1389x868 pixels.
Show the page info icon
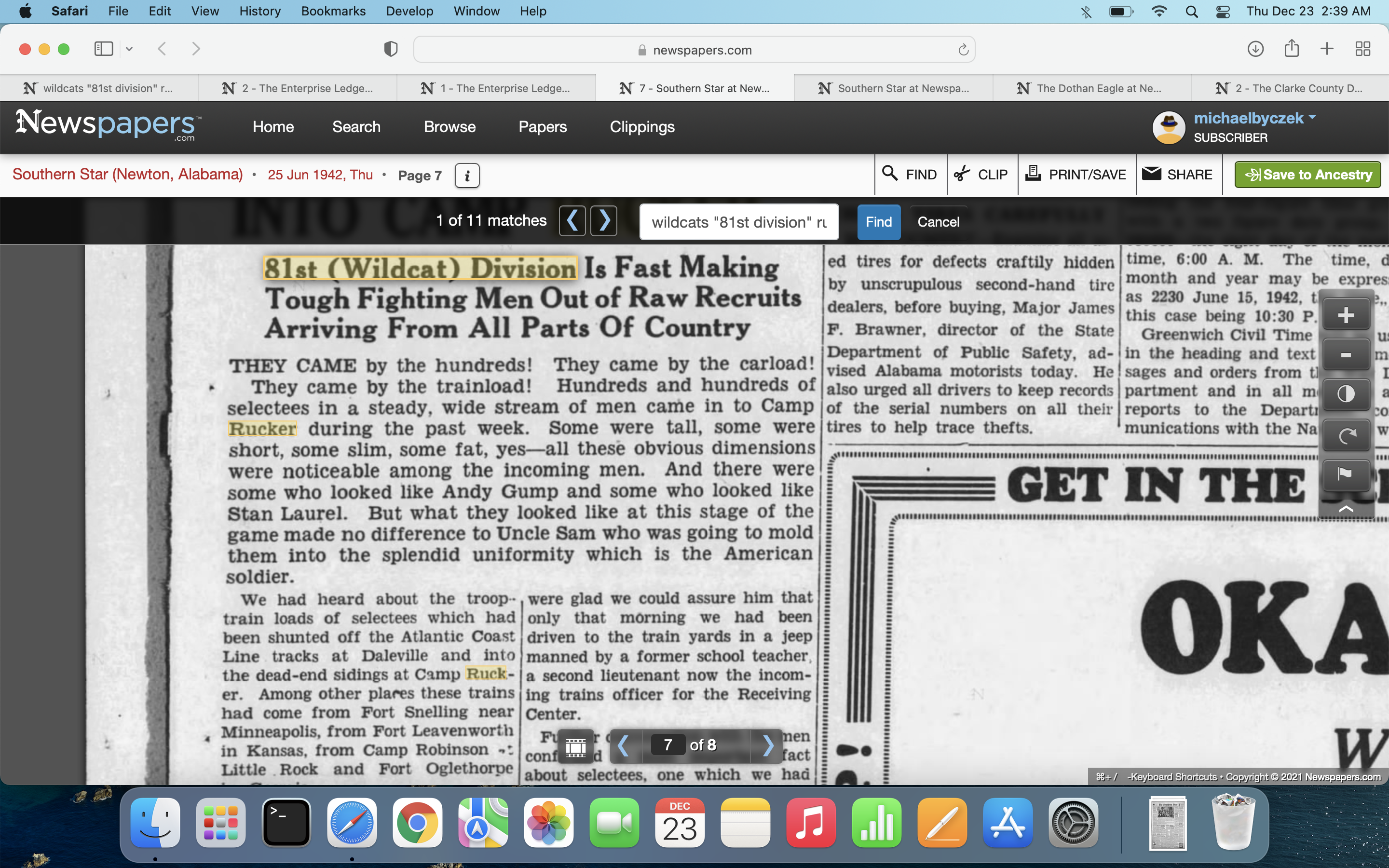[467, 176]
